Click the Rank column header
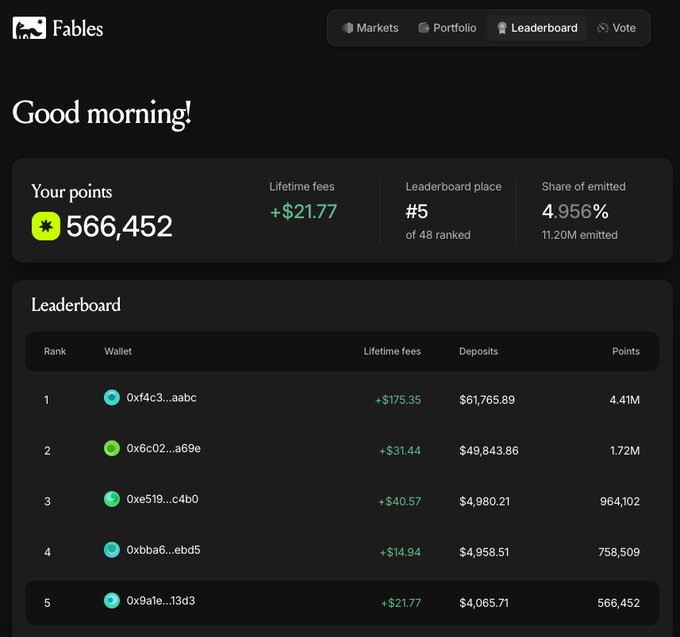 click(x=55, y=351)
